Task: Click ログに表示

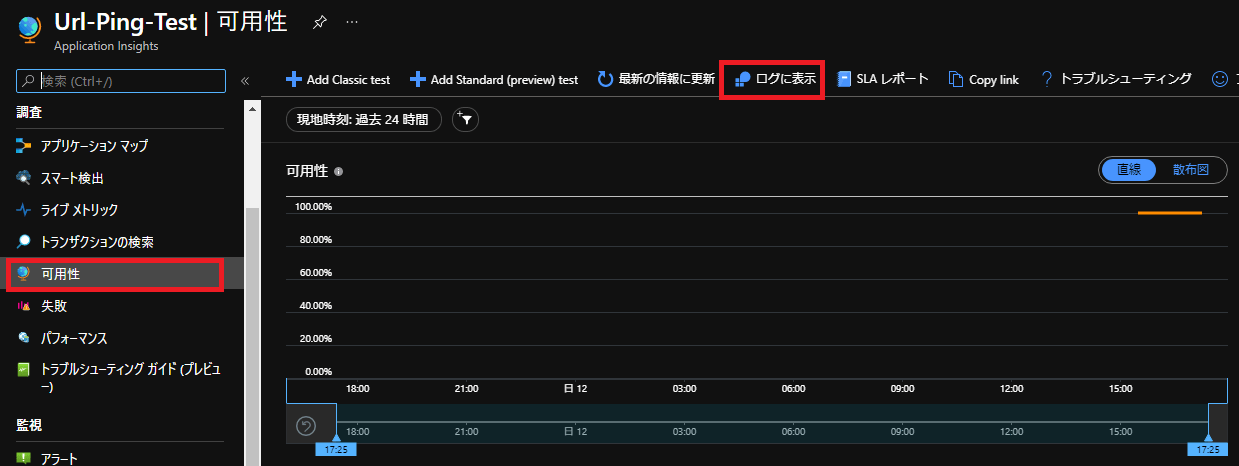Action: [x=775, y=79]
